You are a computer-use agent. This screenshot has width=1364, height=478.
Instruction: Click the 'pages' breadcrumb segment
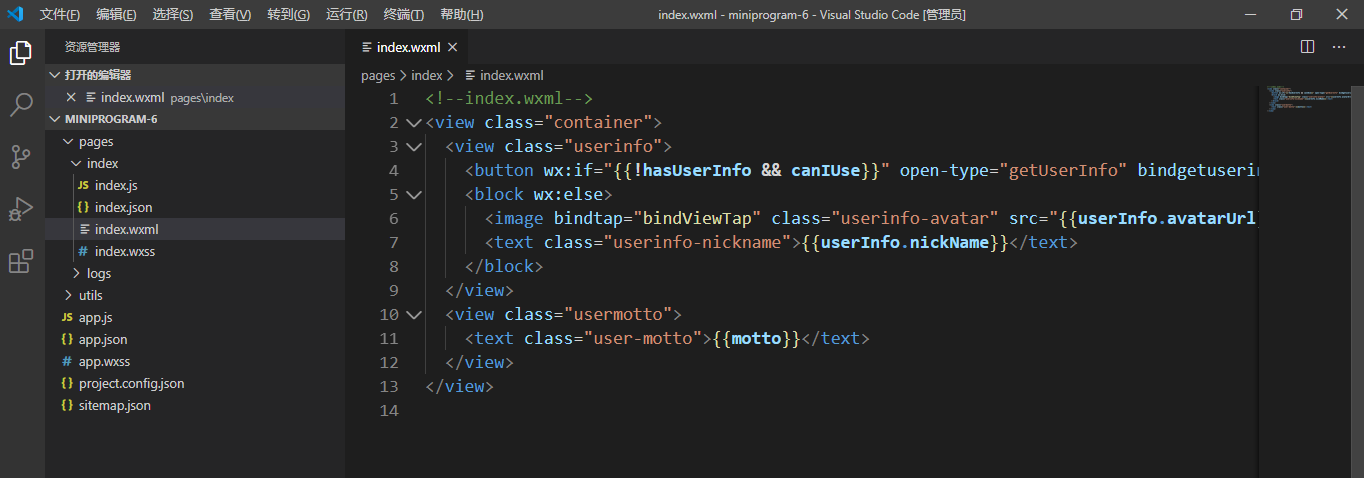tap(378, 75)
